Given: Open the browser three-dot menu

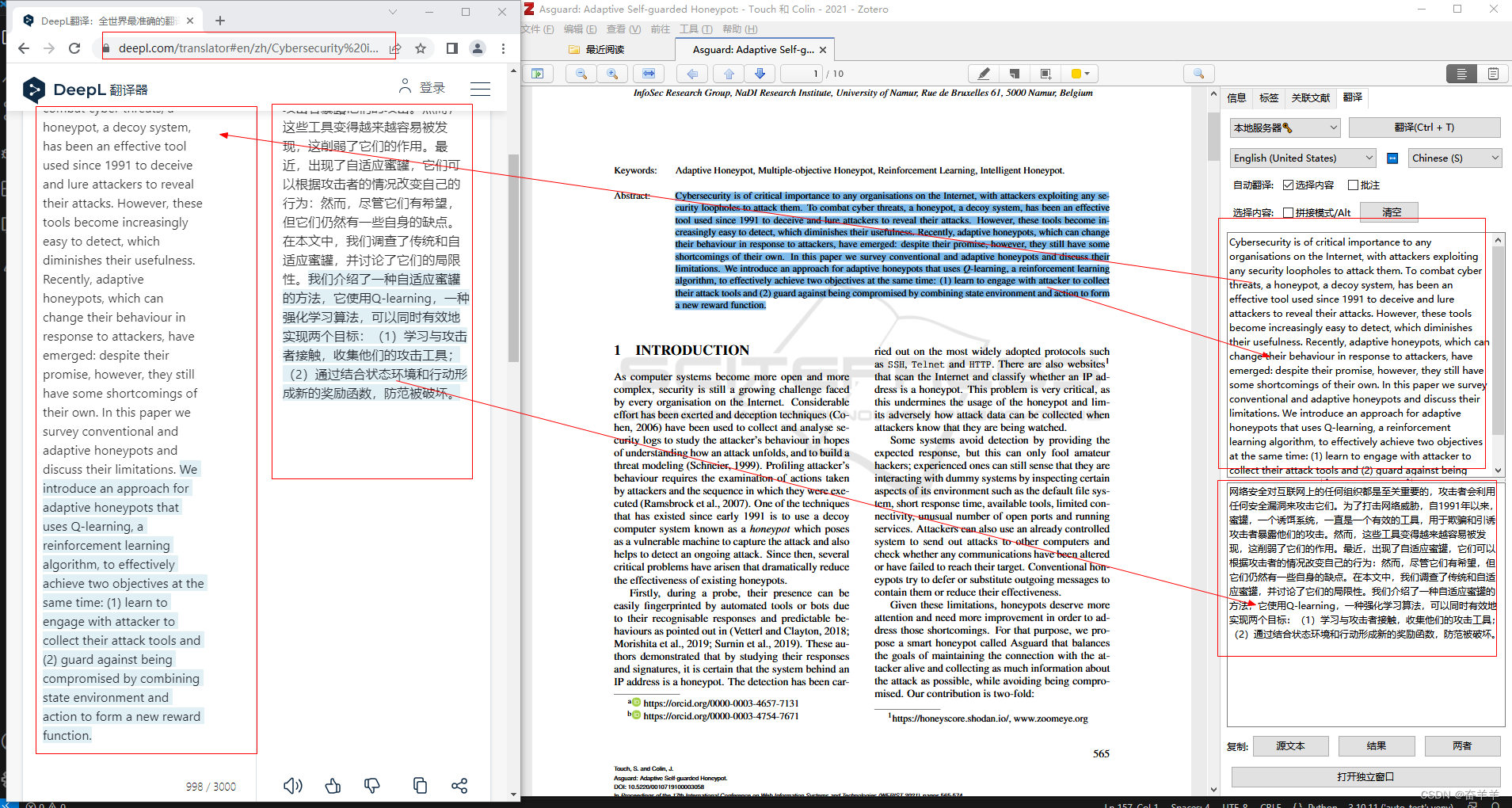Looking at the screenshot, I should (x=503, y=48).
